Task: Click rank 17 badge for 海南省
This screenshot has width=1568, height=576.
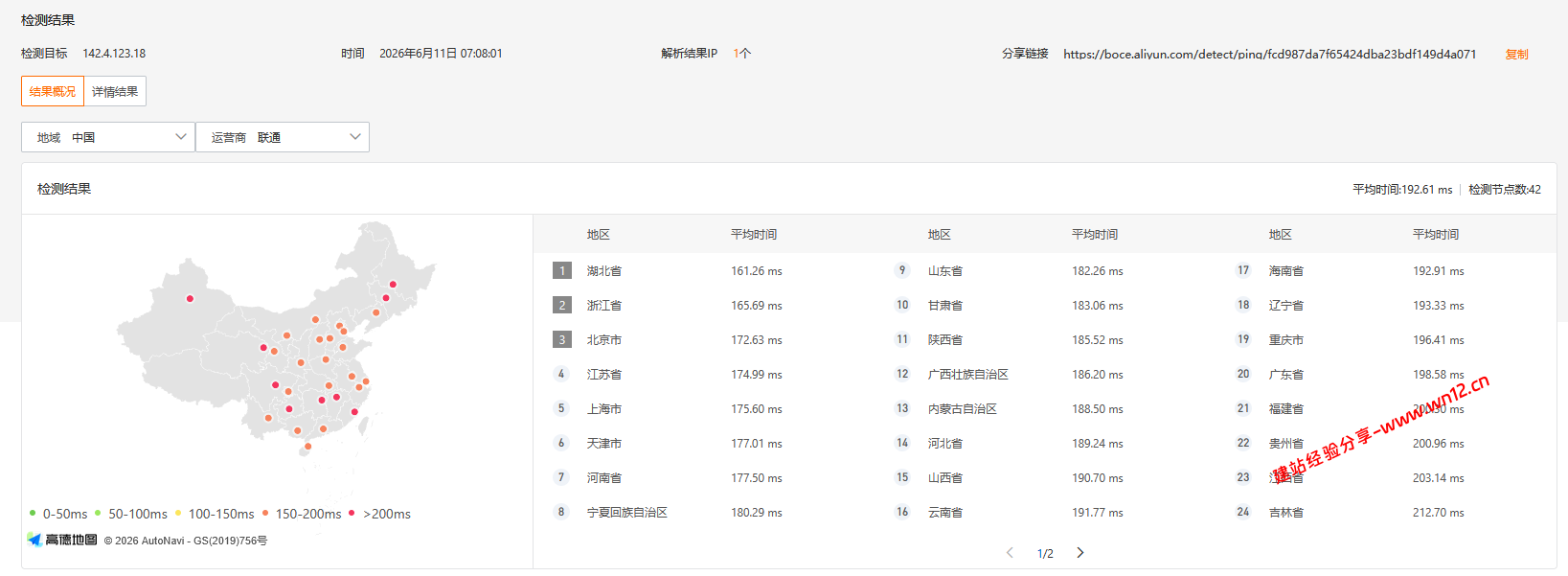Action: 1243,270
